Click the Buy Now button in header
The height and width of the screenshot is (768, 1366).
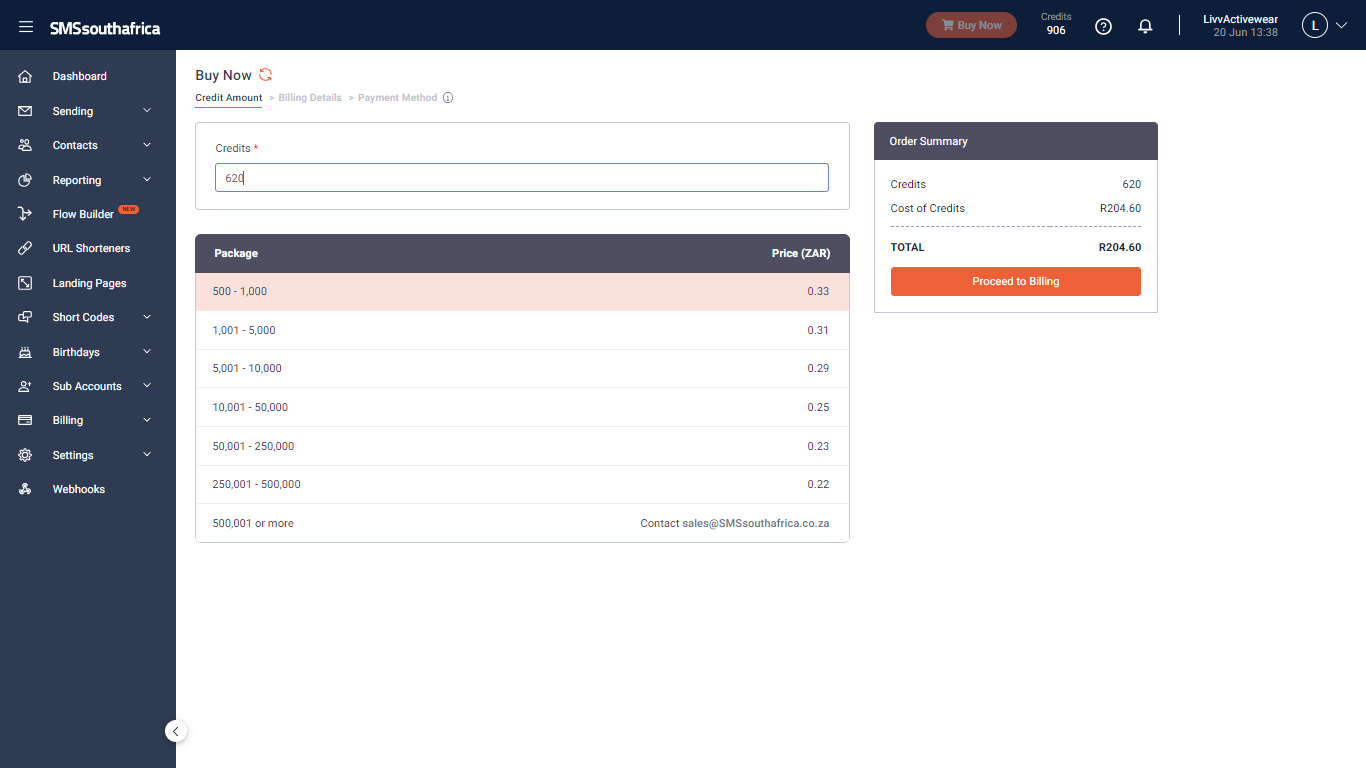tap(971, 25)
